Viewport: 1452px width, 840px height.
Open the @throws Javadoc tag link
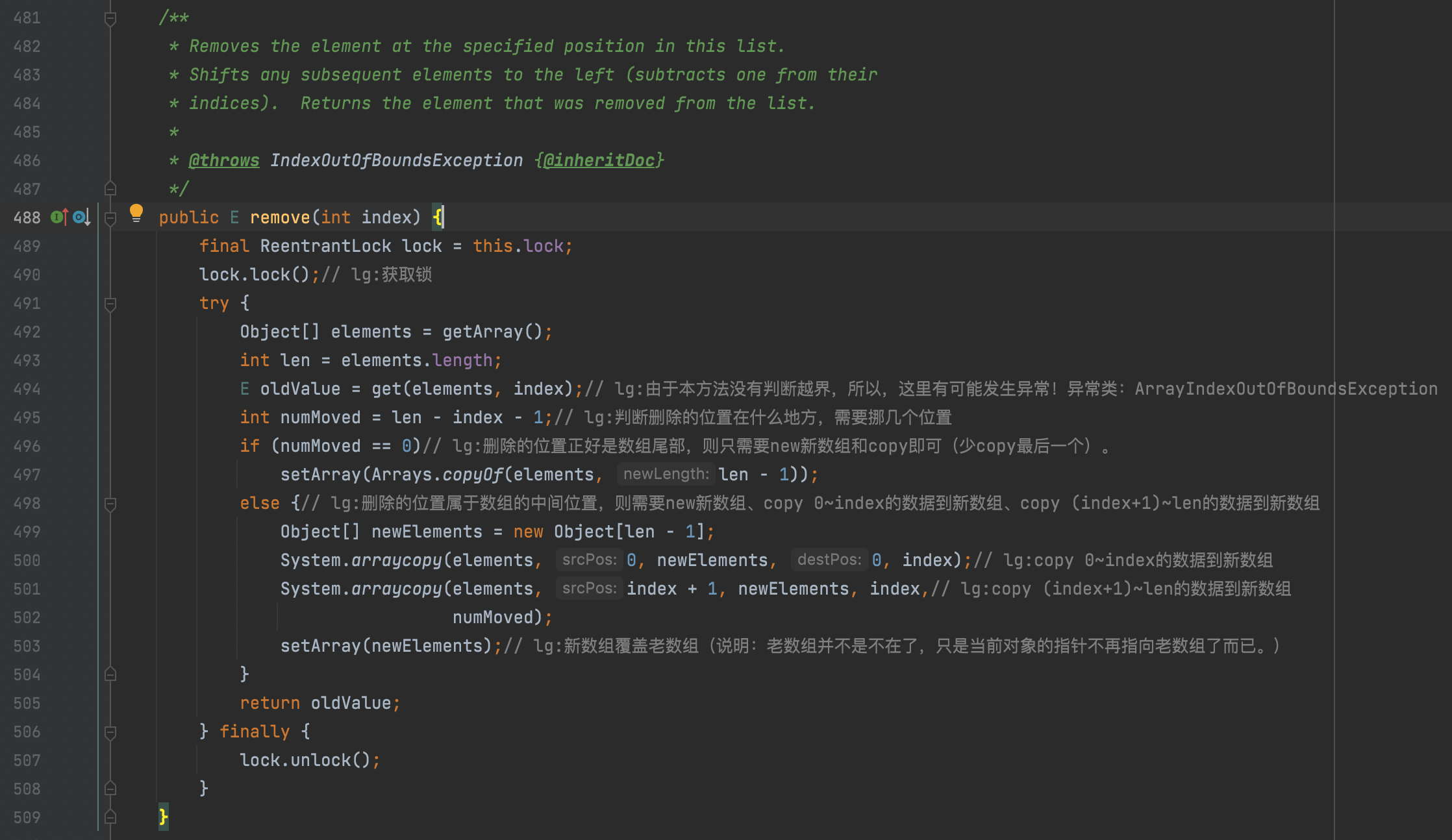tap(224, 160)
